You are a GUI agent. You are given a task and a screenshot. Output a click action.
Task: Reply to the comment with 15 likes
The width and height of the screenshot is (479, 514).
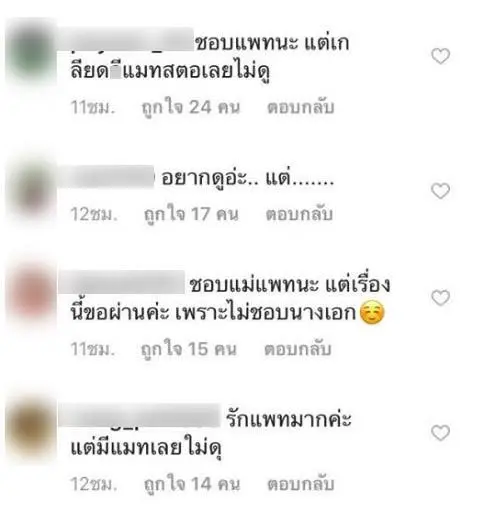click(x=297, y=349)
